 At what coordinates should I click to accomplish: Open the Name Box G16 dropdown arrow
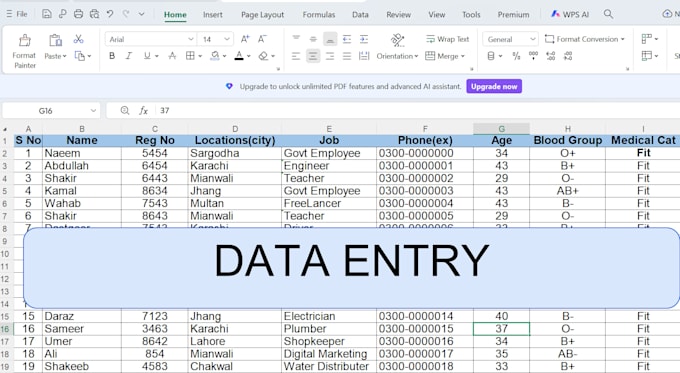(93, 111)
